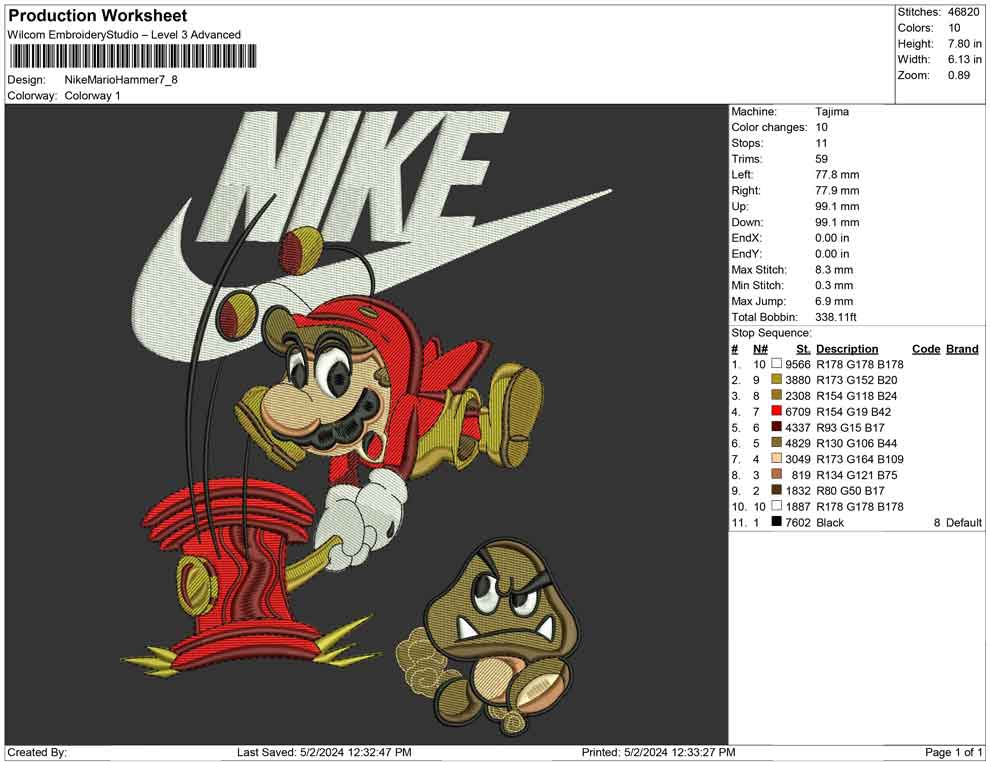
Task: Click the embroidery design preview image
Action: pos(366,424)
